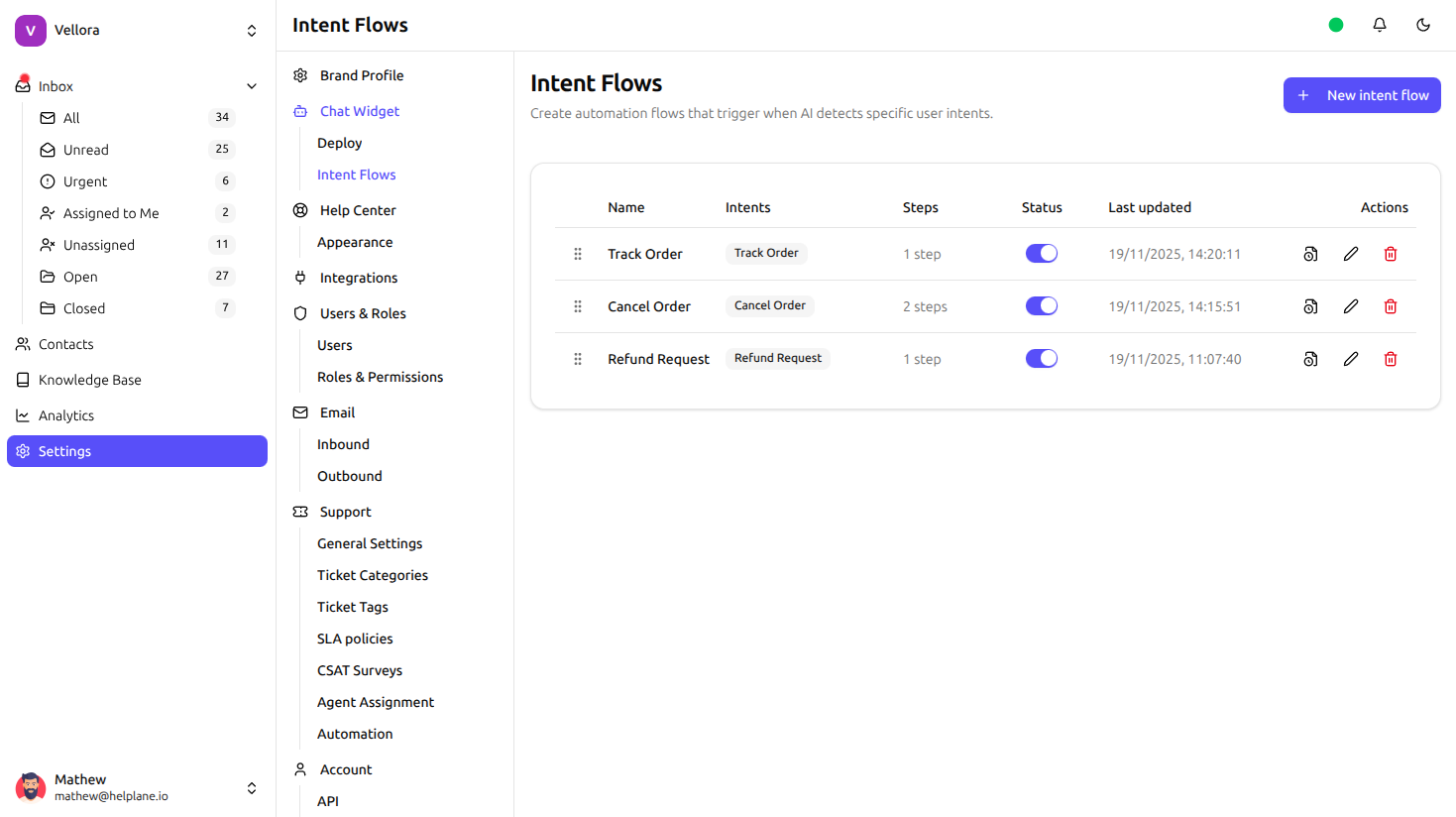Create a new intent flow
This screenshot has height=817, width=1456.
coord(1361,95)
